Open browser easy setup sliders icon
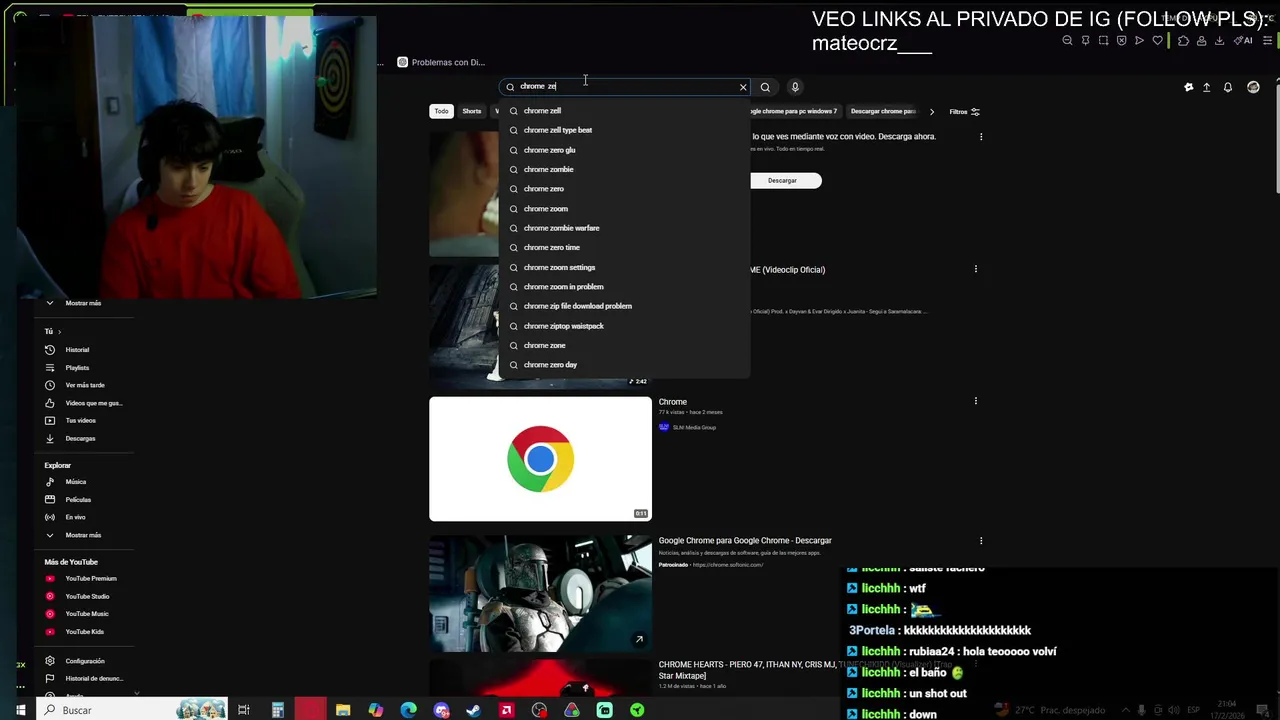Viewport: 1280px width, 720px height. click(1268, 41)
